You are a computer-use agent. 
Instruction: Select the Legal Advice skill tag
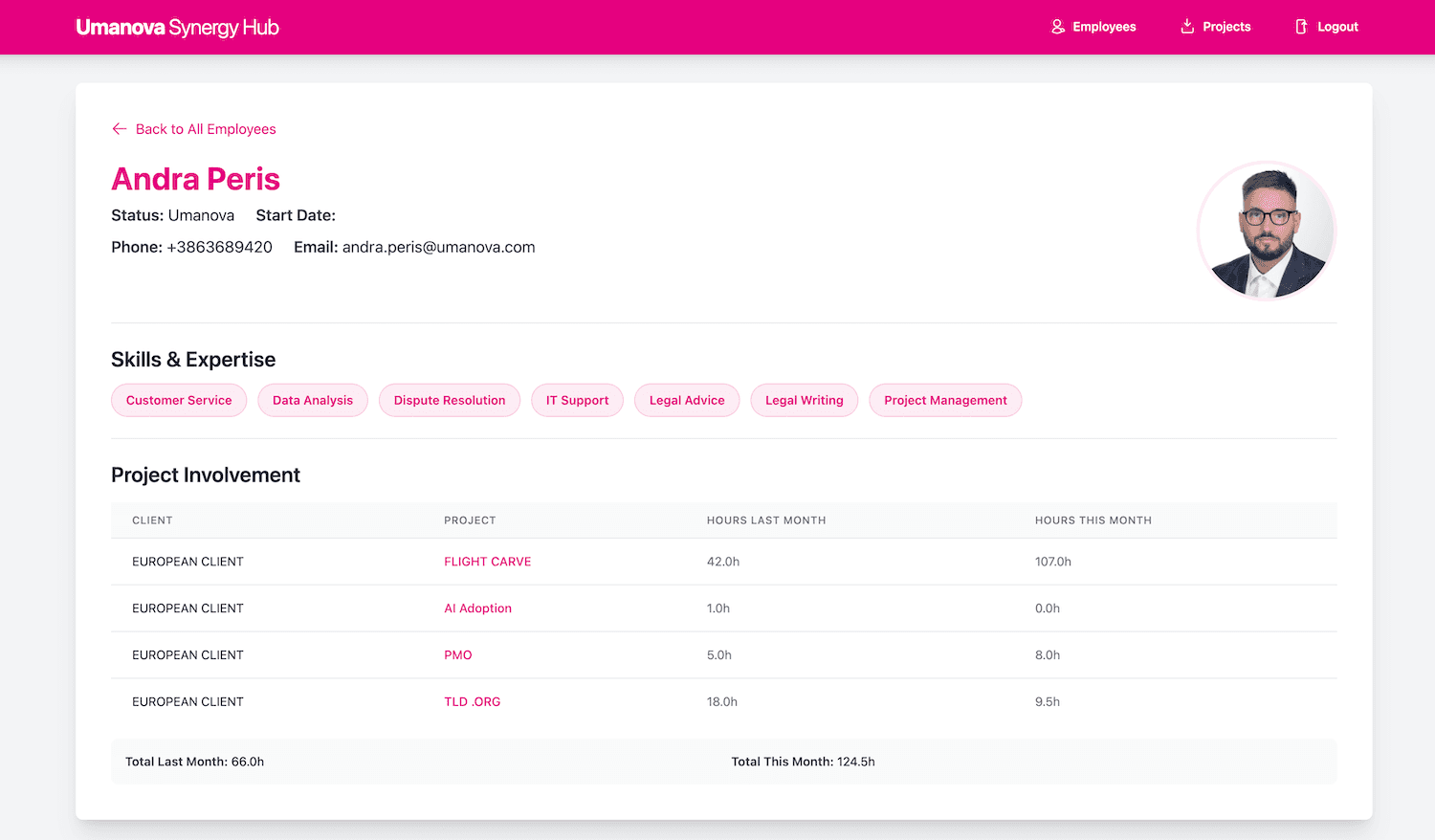coord(686,400)
